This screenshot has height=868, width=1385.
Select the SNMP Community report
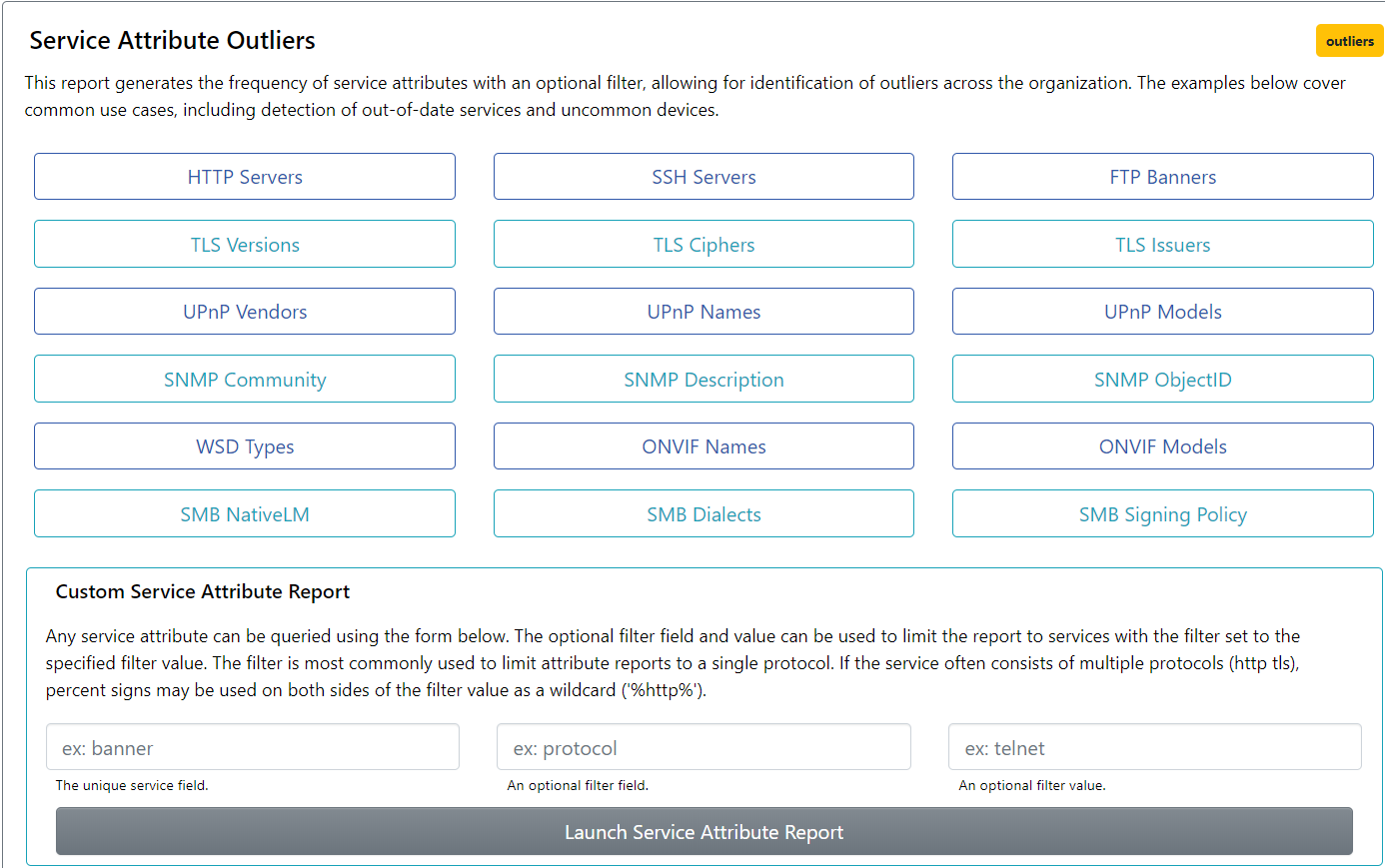(x=245, y=379)
